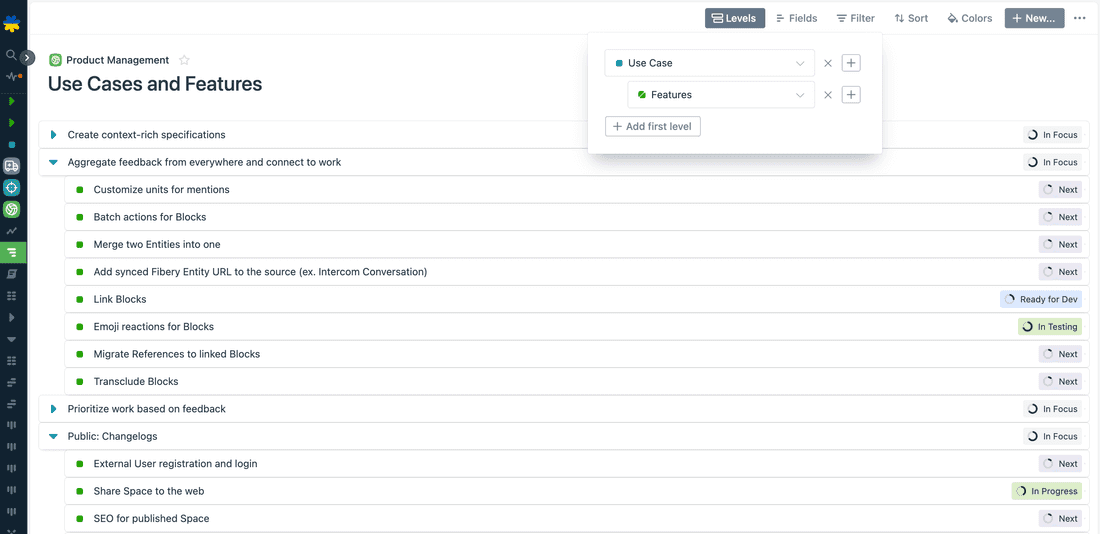
Task: Star the Use Cases and Features view
Action: click(184, 60)
